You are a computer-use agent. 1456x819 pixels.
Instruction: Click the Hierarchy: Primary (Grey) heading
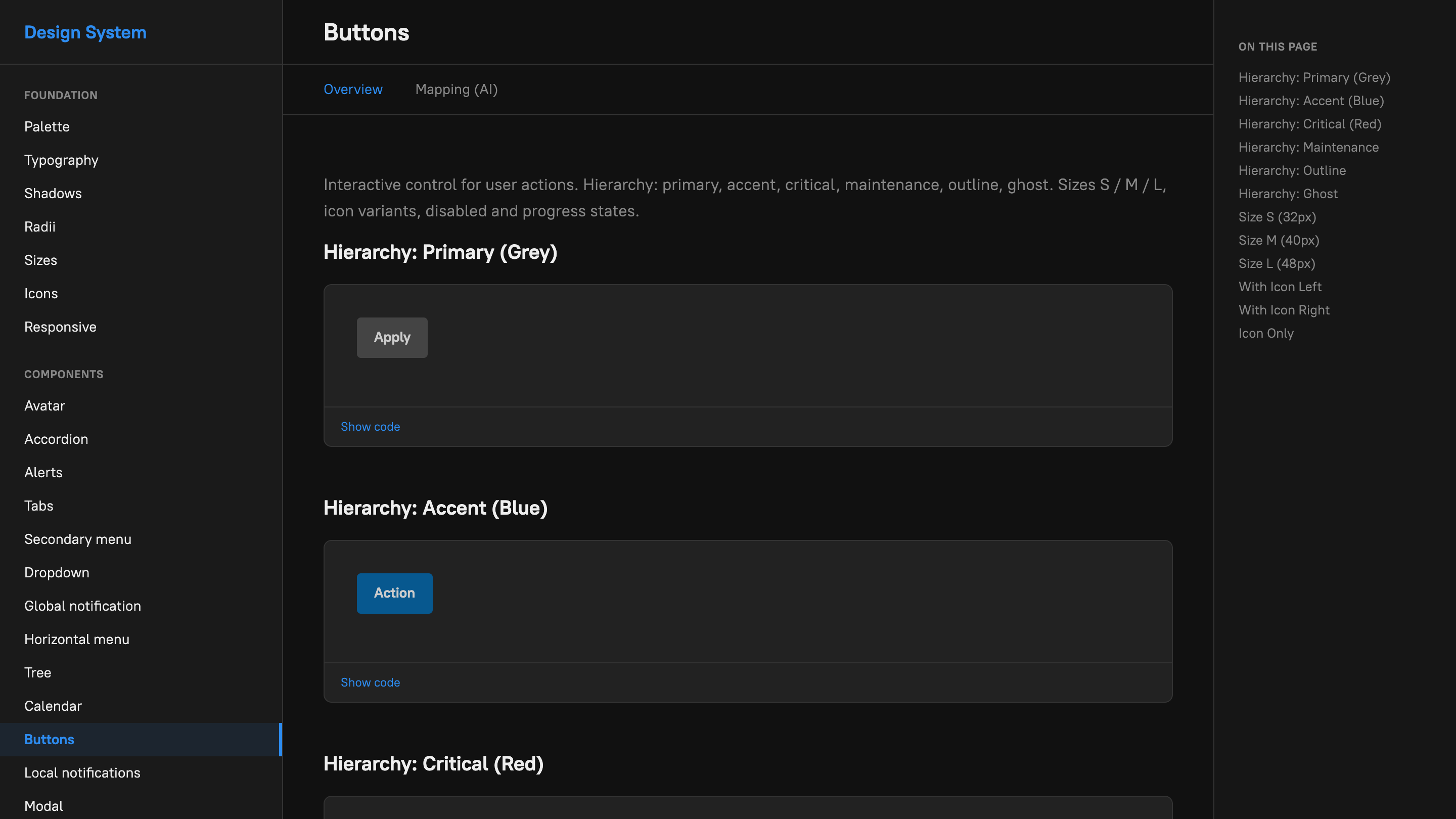(x=440, y=252)
